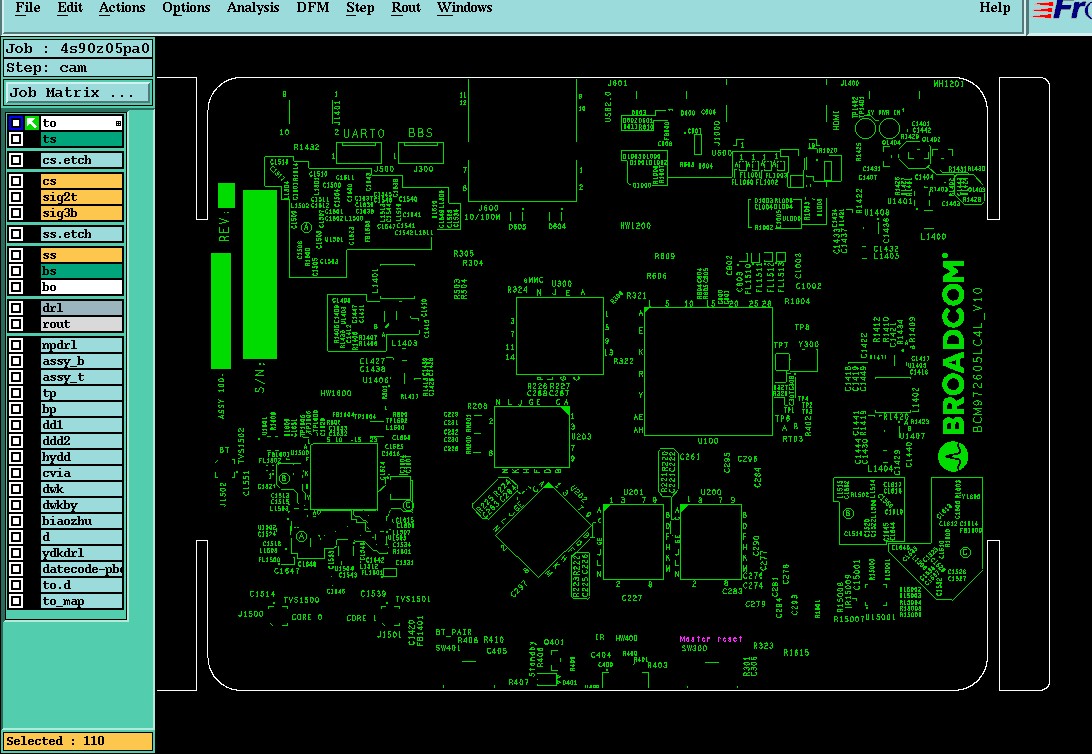Toggle the checkbox for layer 'cs.etch'
1092x754 pixels.
pos(16,160)
